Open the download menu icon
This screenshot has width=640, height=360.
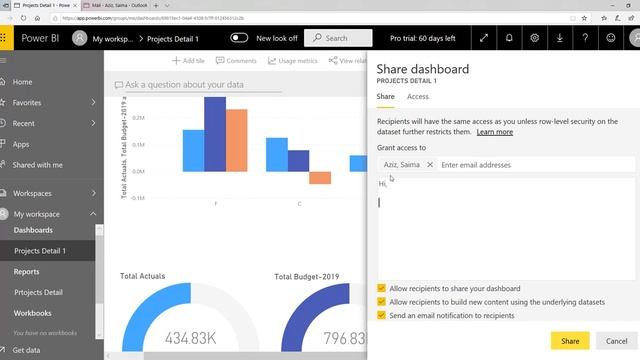point(560,38)
